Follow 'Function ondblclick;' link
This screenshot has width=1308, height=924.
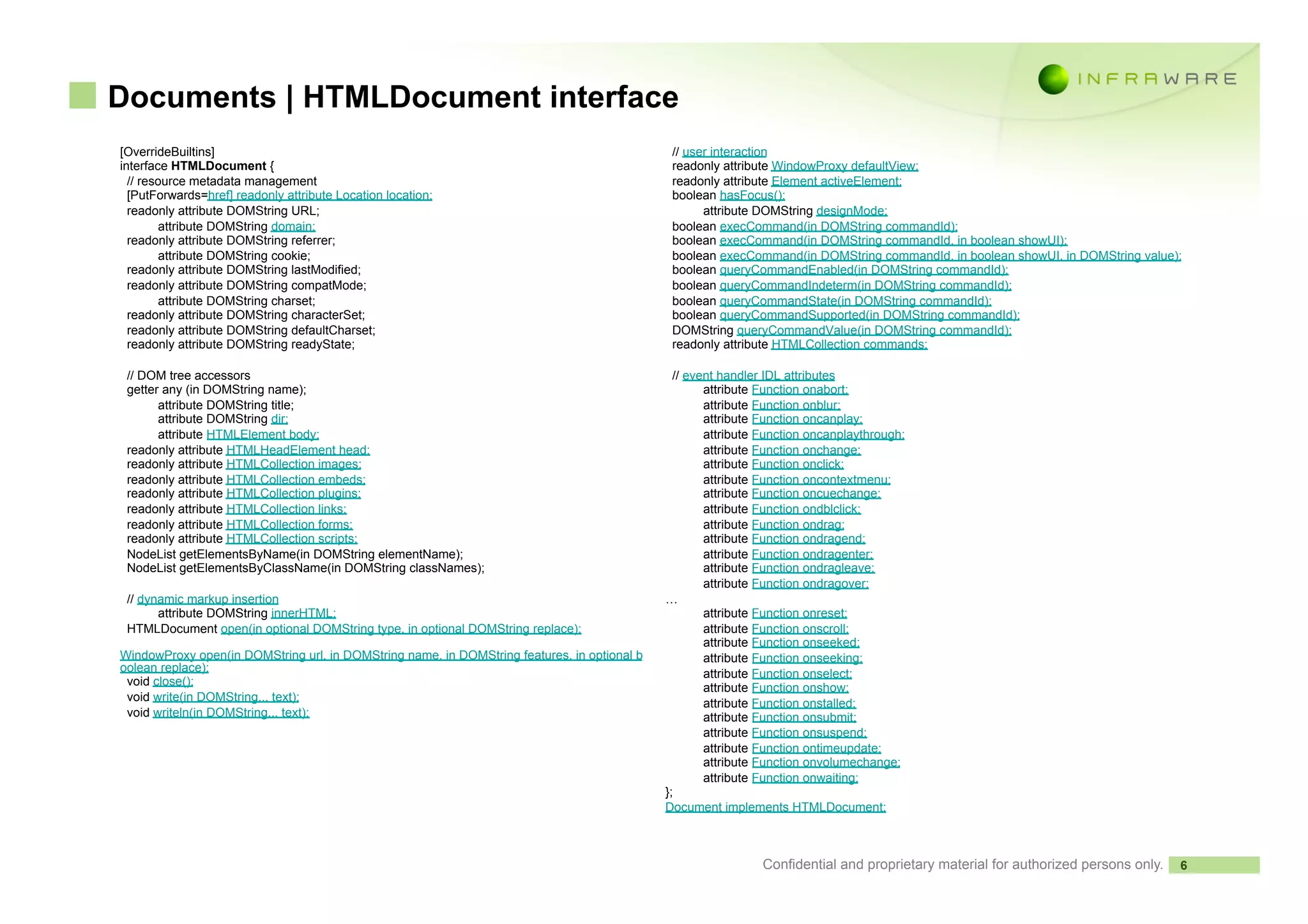coord(807,509)
